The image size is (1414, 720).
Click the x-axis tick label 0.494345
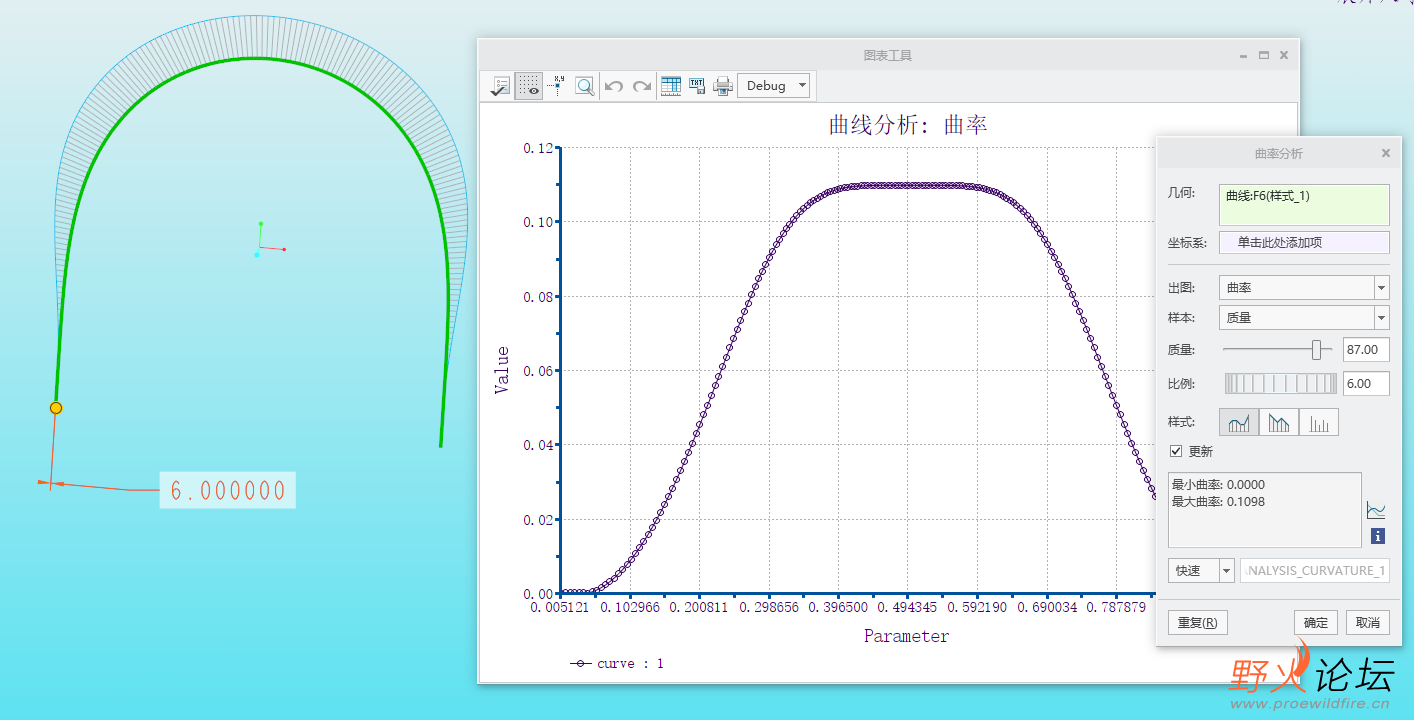(908, 607)
